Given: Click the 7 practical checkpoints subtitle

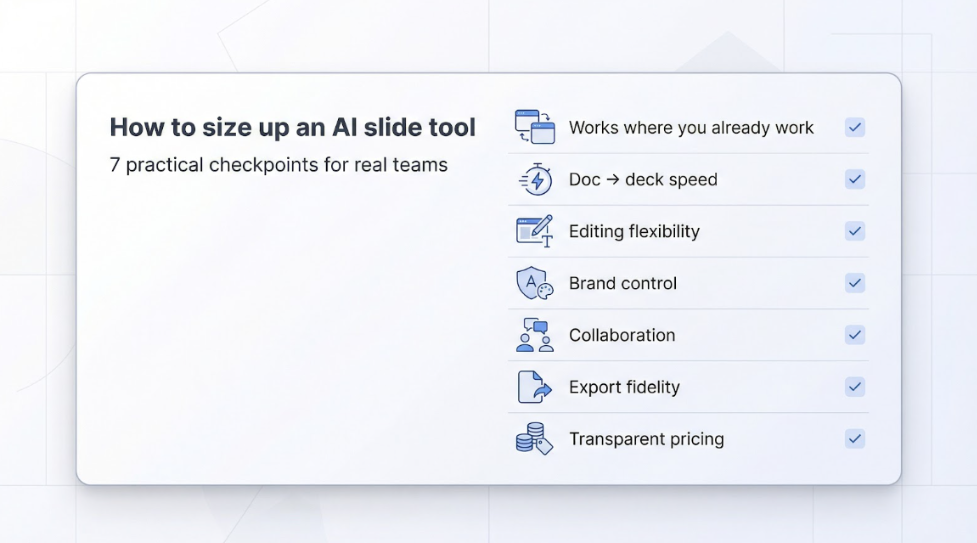Looking at the screenshot, I should (x=278, y=164).
